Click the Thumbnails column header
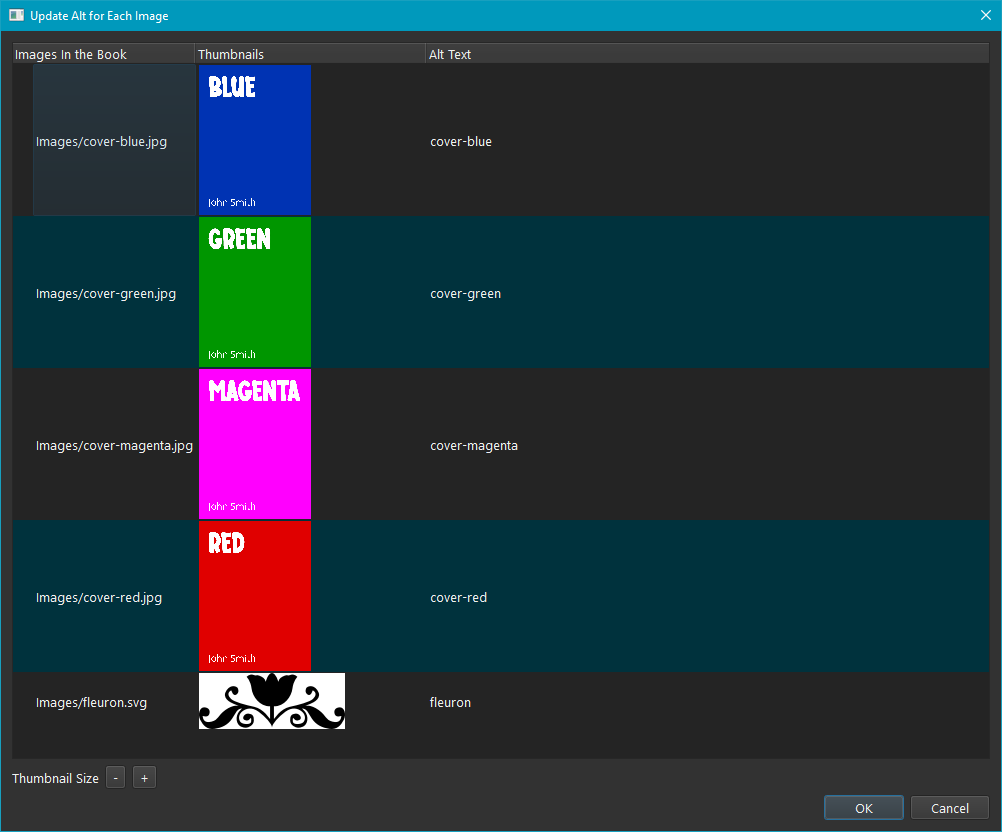1002x832 pixels. 310,54
